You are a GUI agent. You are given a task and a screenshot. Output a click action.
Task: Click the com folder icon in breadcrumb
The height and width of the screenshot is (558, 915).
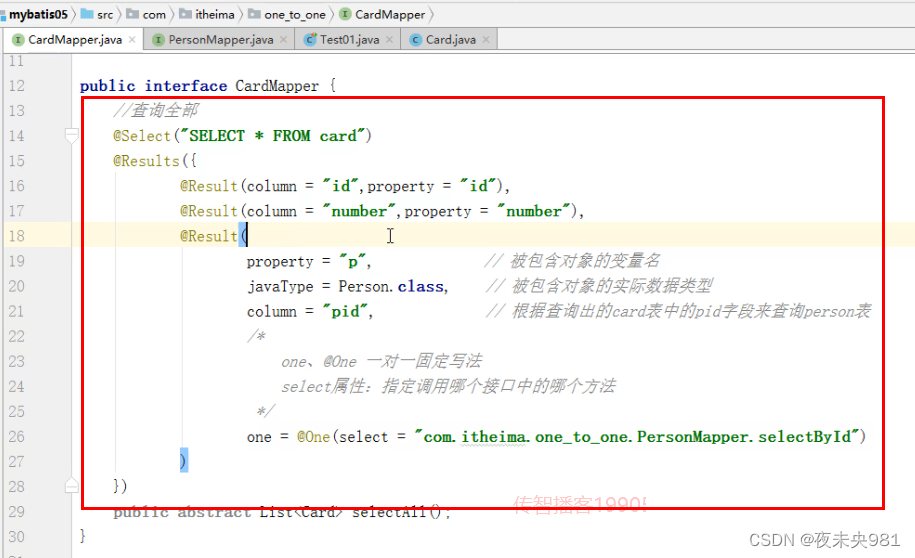click(132, 13)
